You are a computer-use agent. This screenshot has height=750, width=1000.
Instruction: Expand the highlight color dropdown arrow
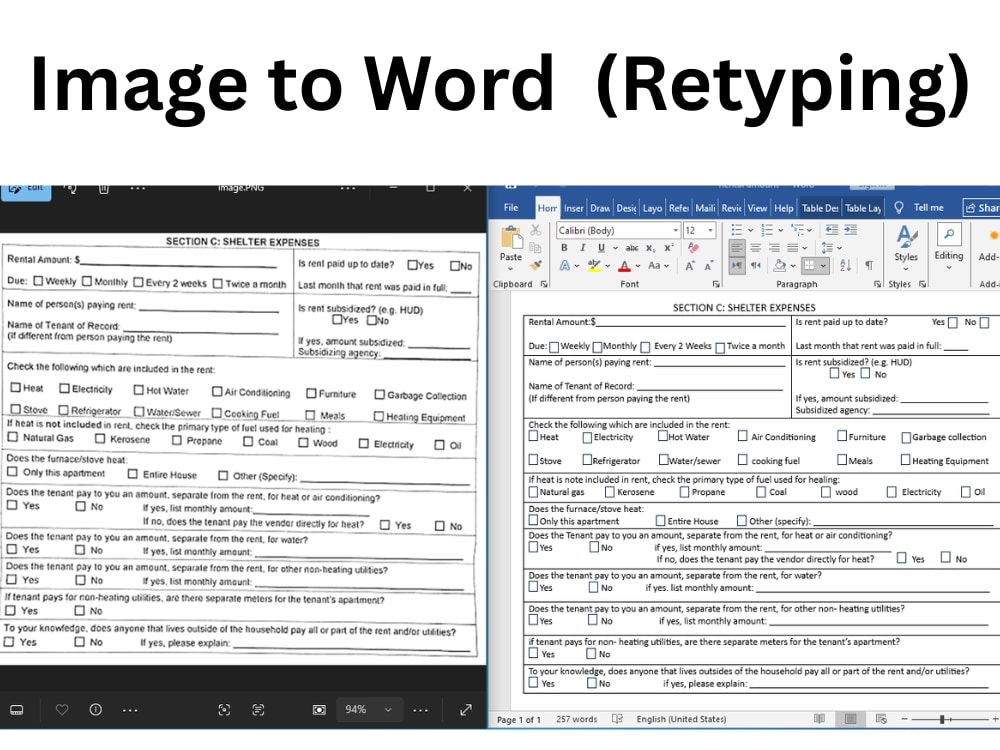607,266
